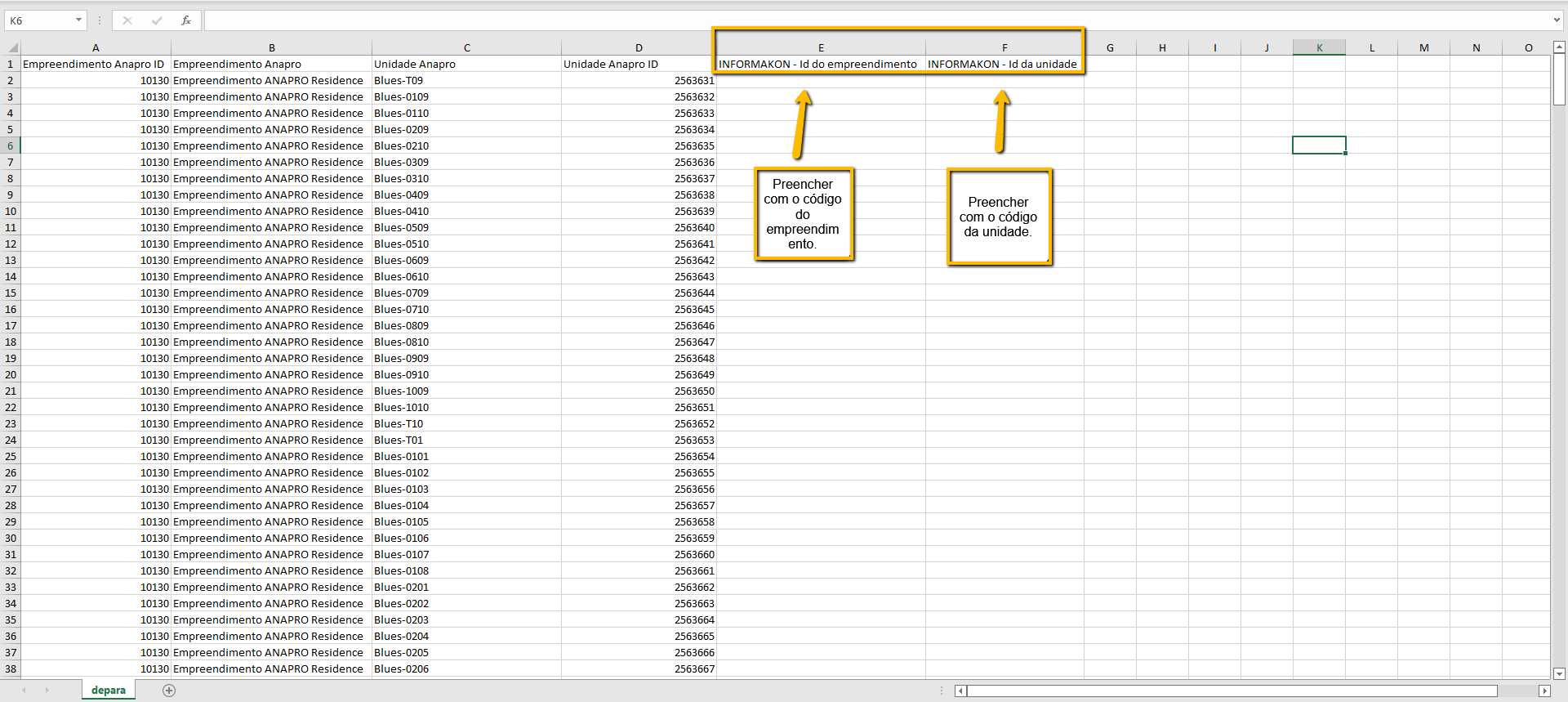Screen dimensions: 1568x702
Task: Select the callout about código da unidade
Action: click(999, 217)
